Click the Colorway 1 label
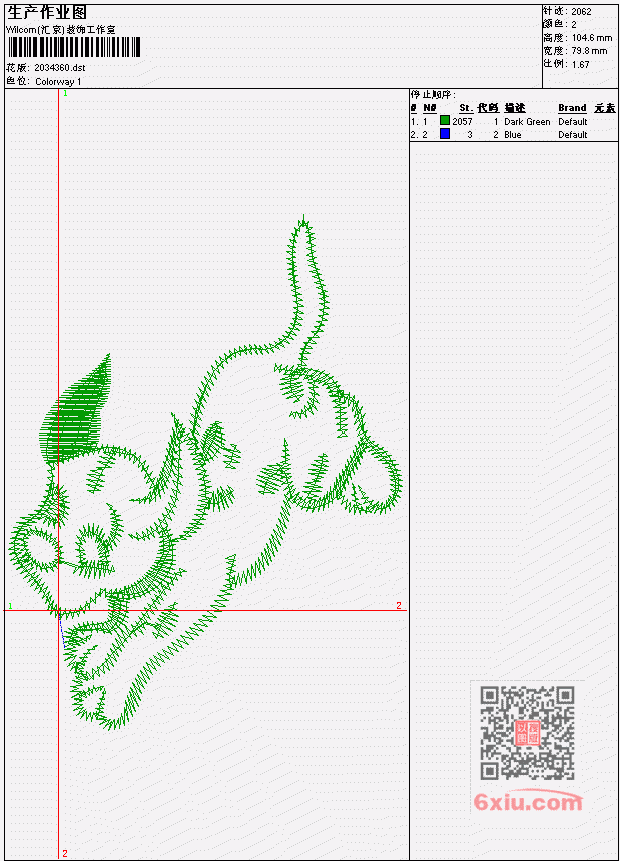 pyautogui.click(x=58, y=81)
